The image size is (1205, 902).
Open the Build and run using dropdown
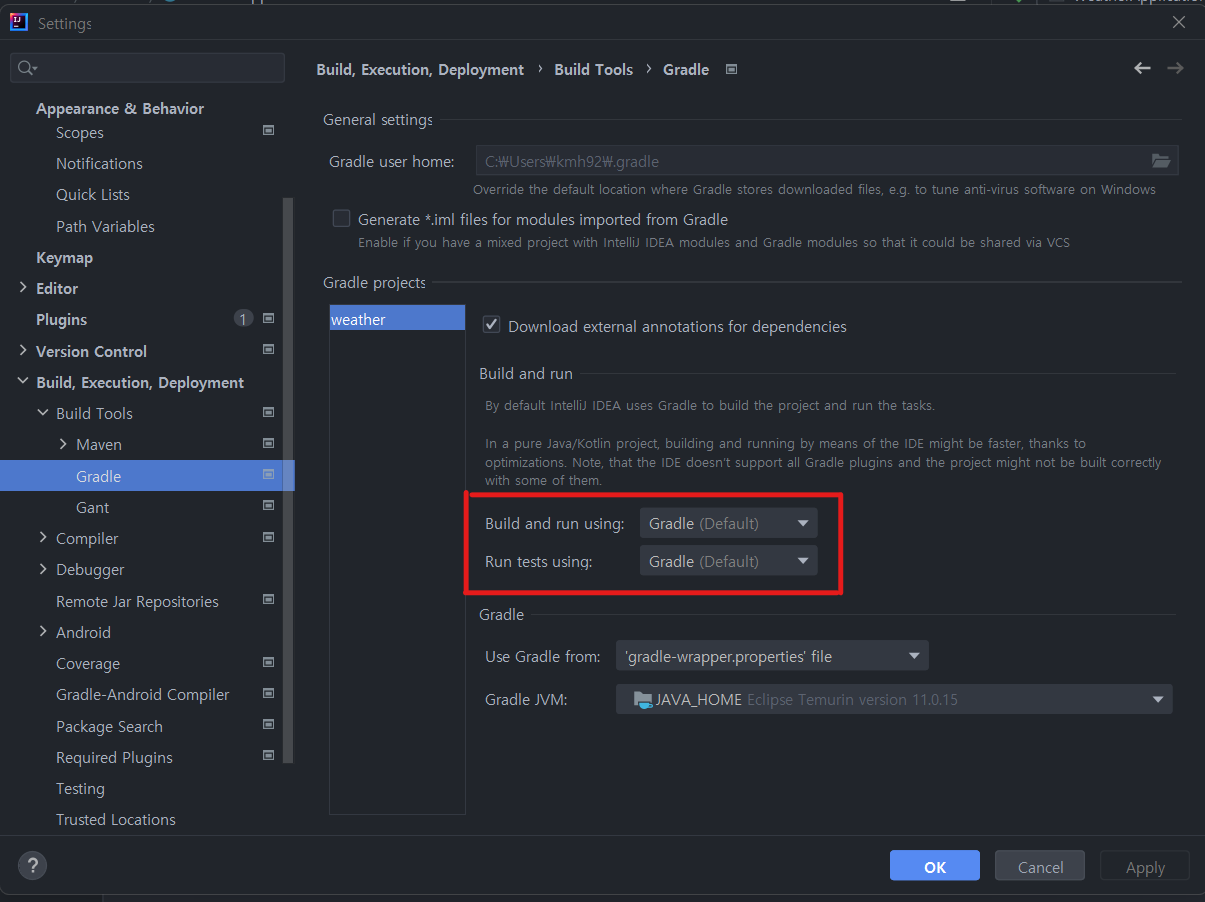coord(728,523)
